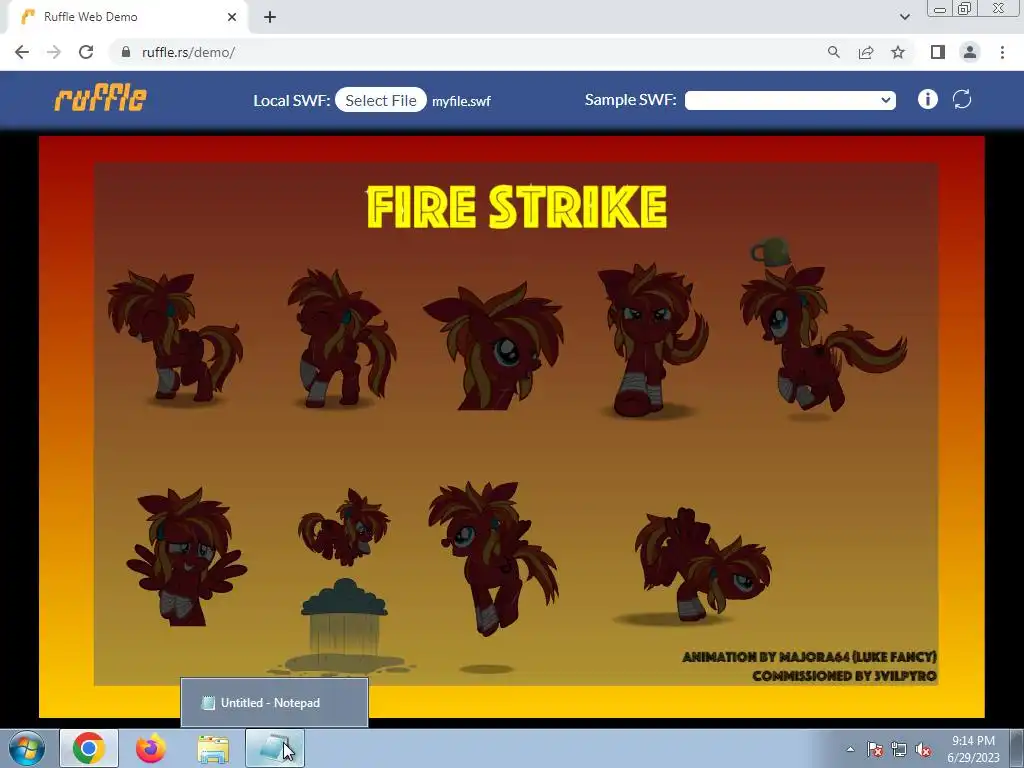1024x768 pixels.
Task: Reload the page with the refresh icon
Action: point(86,52)
